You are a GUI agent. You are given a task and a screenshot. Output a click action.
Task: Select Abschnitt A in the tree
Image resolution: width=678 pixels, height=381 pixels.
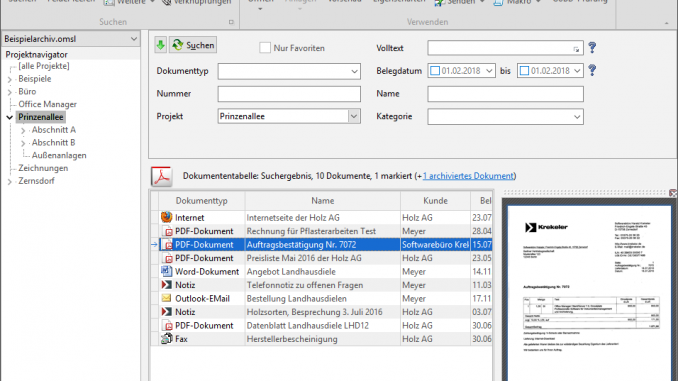click(x=54, y=130)
